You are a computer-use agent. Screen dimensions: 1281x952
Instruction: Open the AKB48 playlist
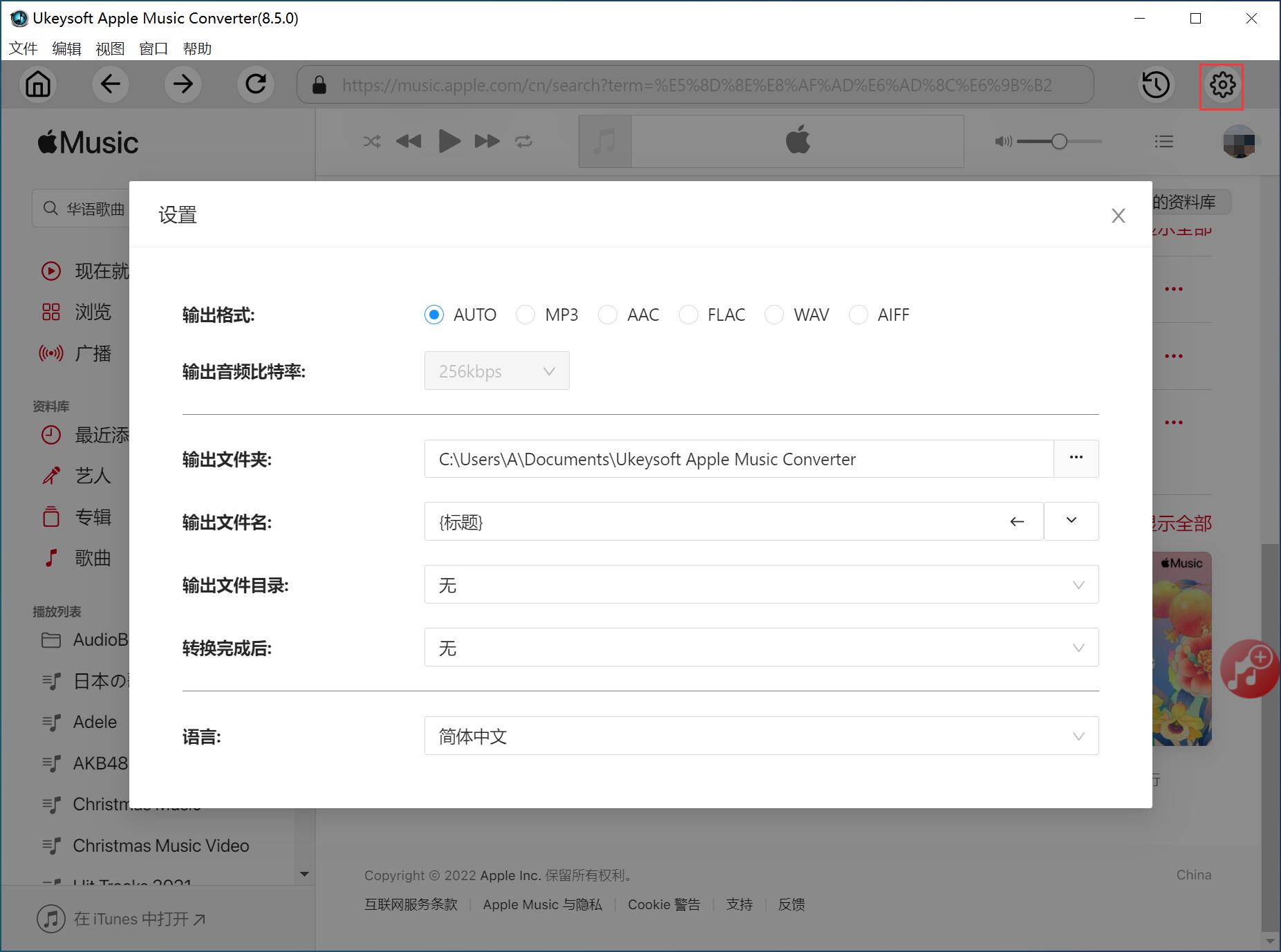tap(84, 763)
